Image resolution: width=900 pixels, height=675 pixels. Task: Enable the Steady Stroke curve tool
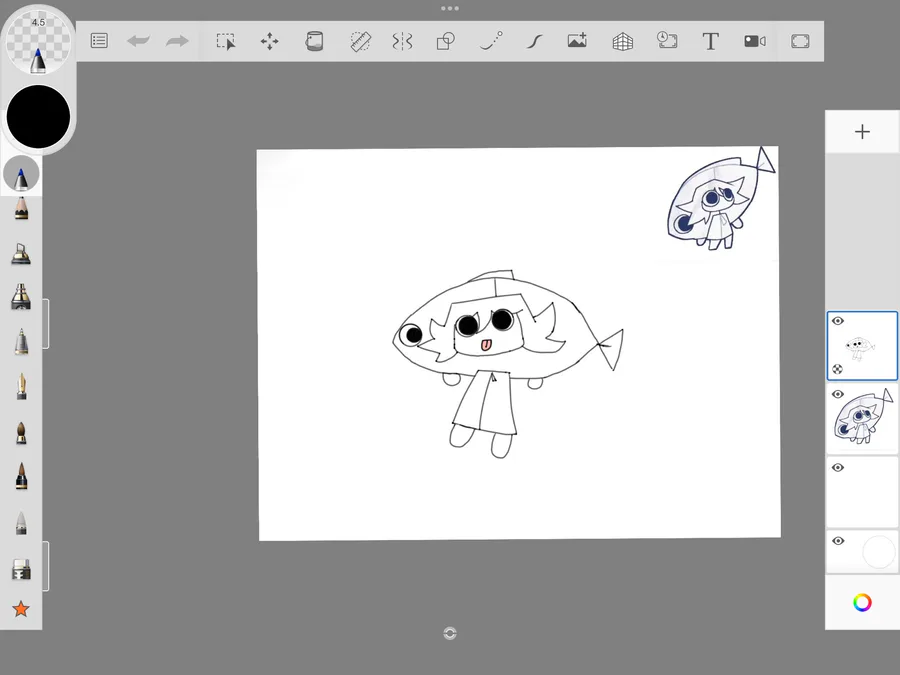534,41
